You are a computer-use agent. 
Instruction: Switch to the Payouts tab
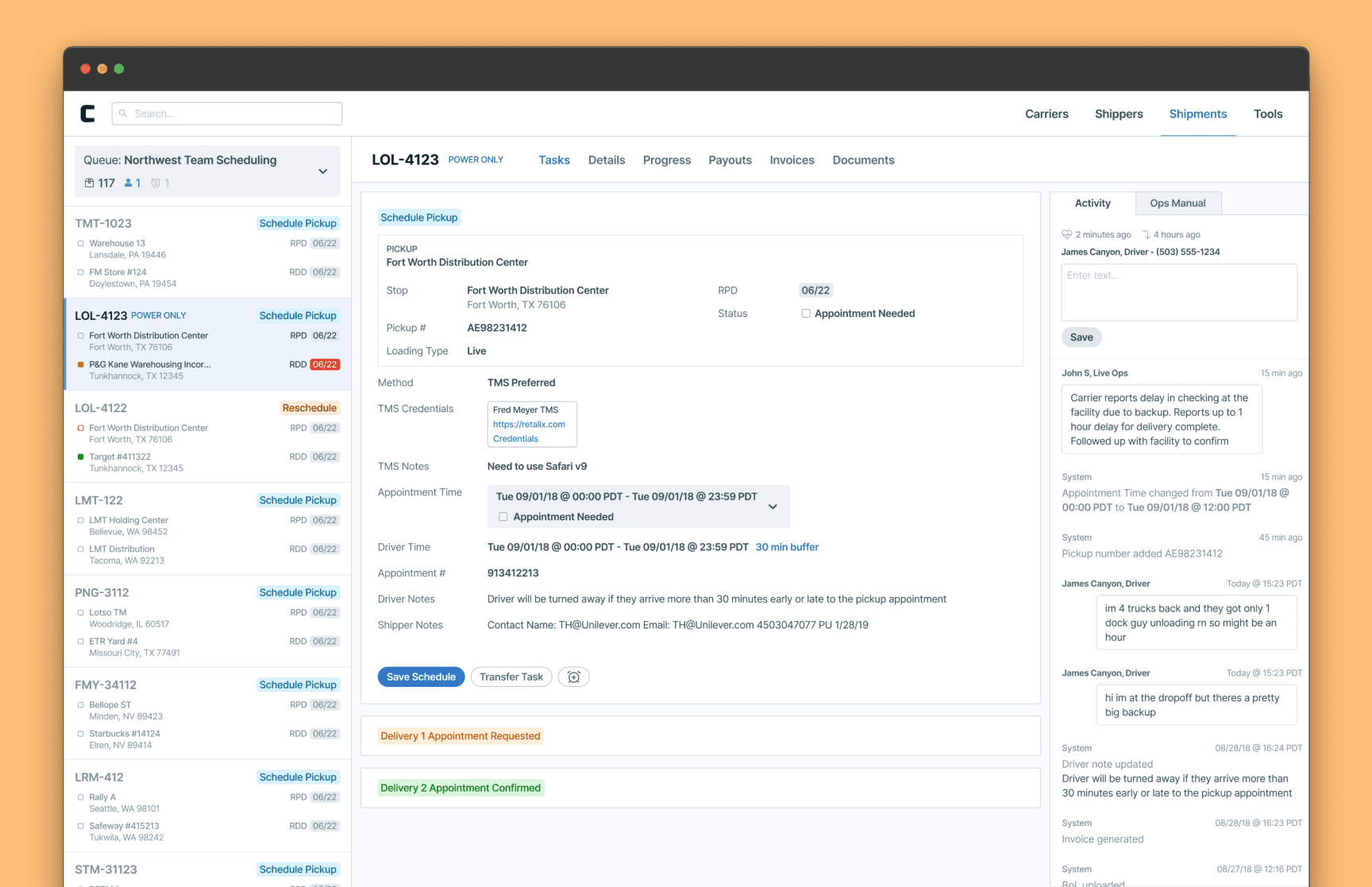(730, 160)
